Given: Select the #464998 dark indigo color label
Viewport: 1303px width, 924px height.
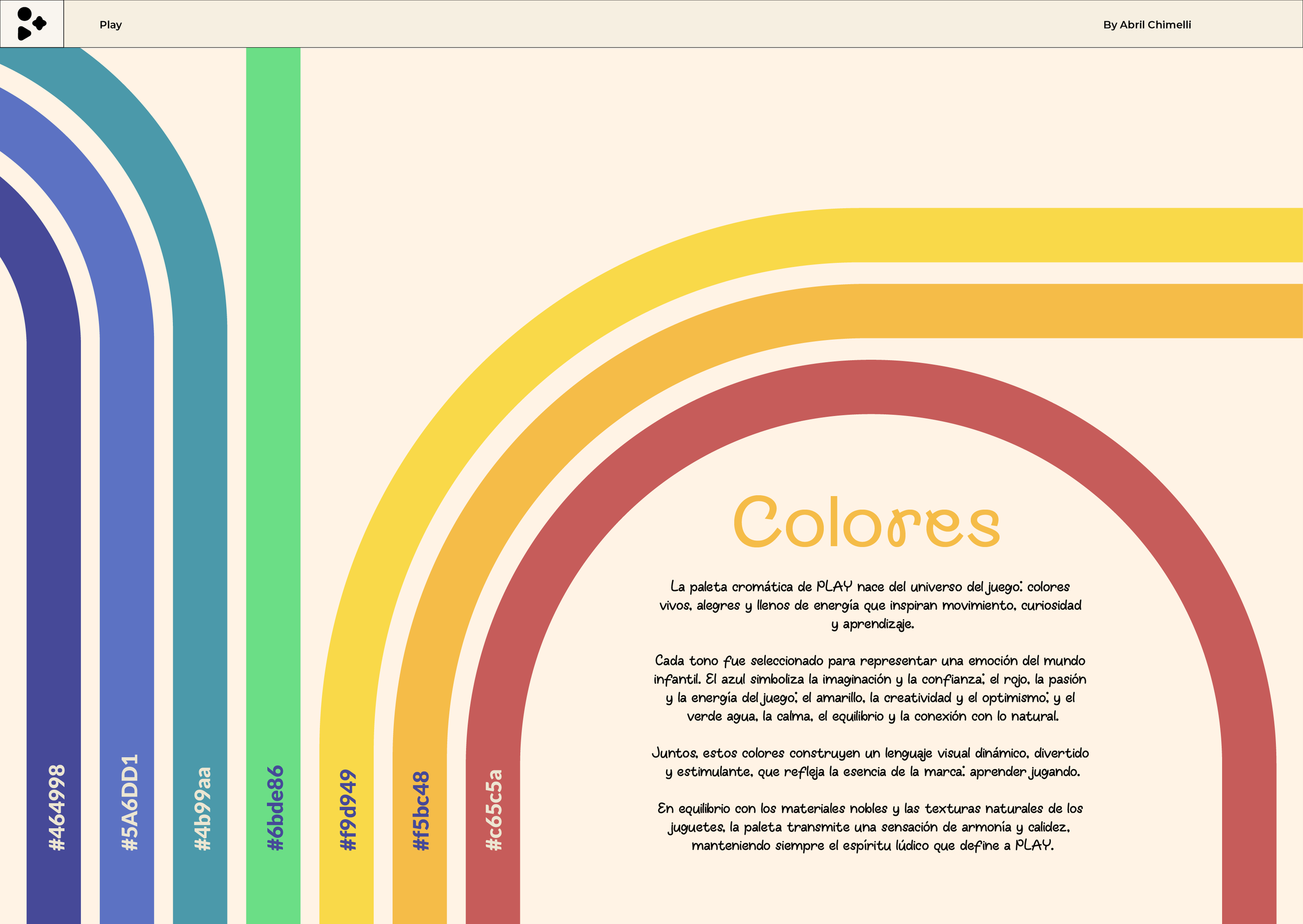Looking at the screenshot, I should [x=57, y=807].
